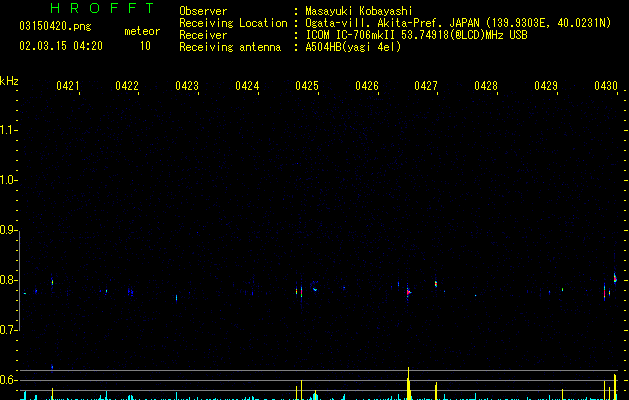Click the 0427 time marker

coord(426,86)
